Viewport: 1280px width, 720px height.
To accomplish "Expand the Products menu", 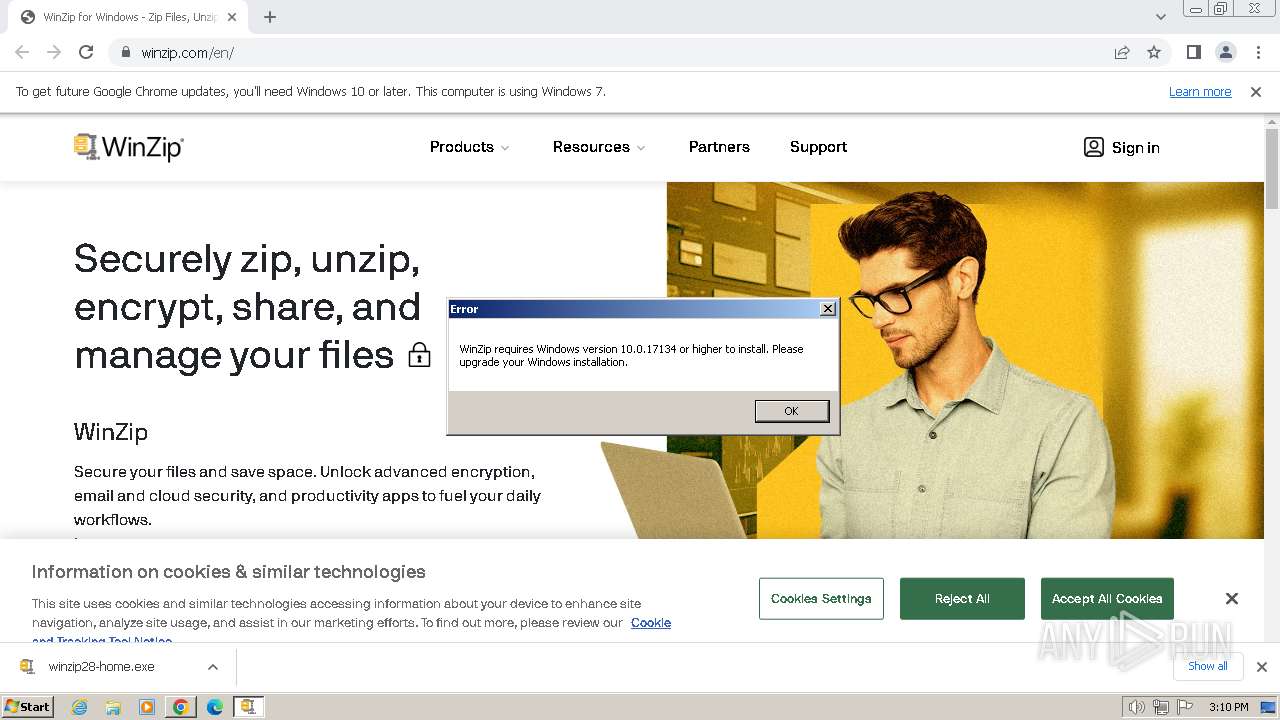I will [x=470, y=147].
